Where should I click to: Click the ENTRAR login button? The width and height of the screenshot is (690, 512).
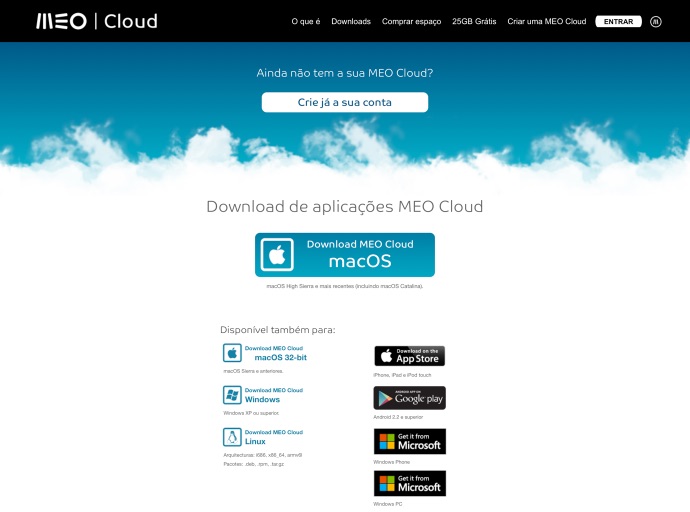click(618, 21)
